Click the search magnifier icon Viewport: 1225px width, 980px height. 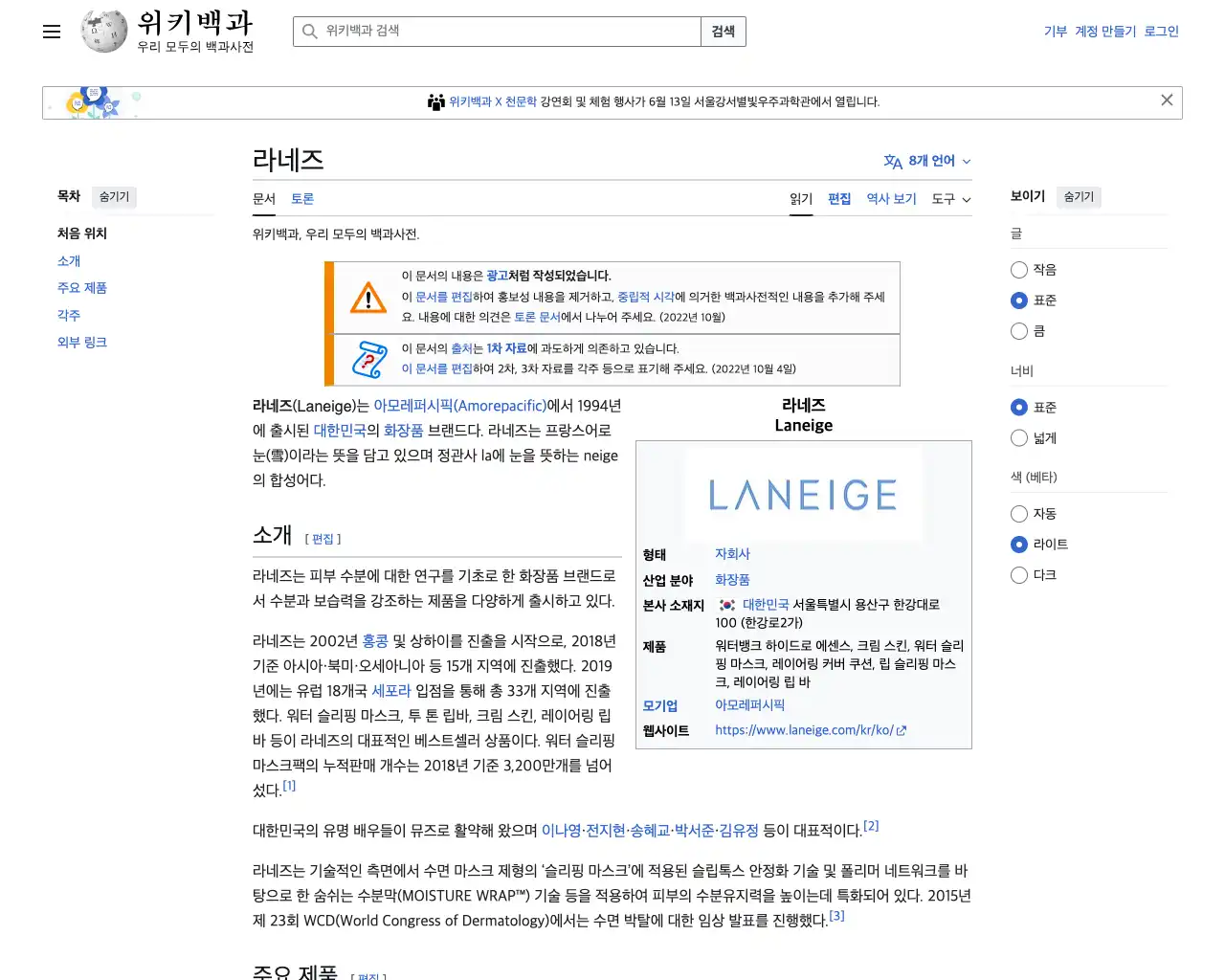[x=310, y=32]
